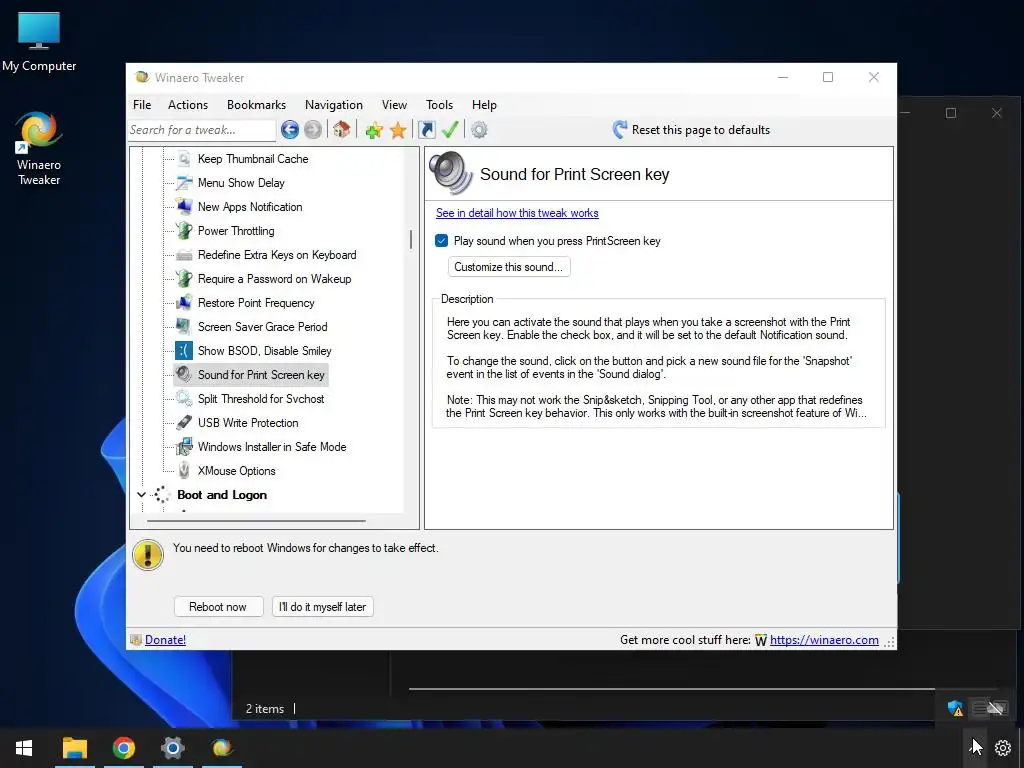Go to the Home page icon
Viewport: 1024px width, 768px height.
pyautogui.click(x=342, y=130)
